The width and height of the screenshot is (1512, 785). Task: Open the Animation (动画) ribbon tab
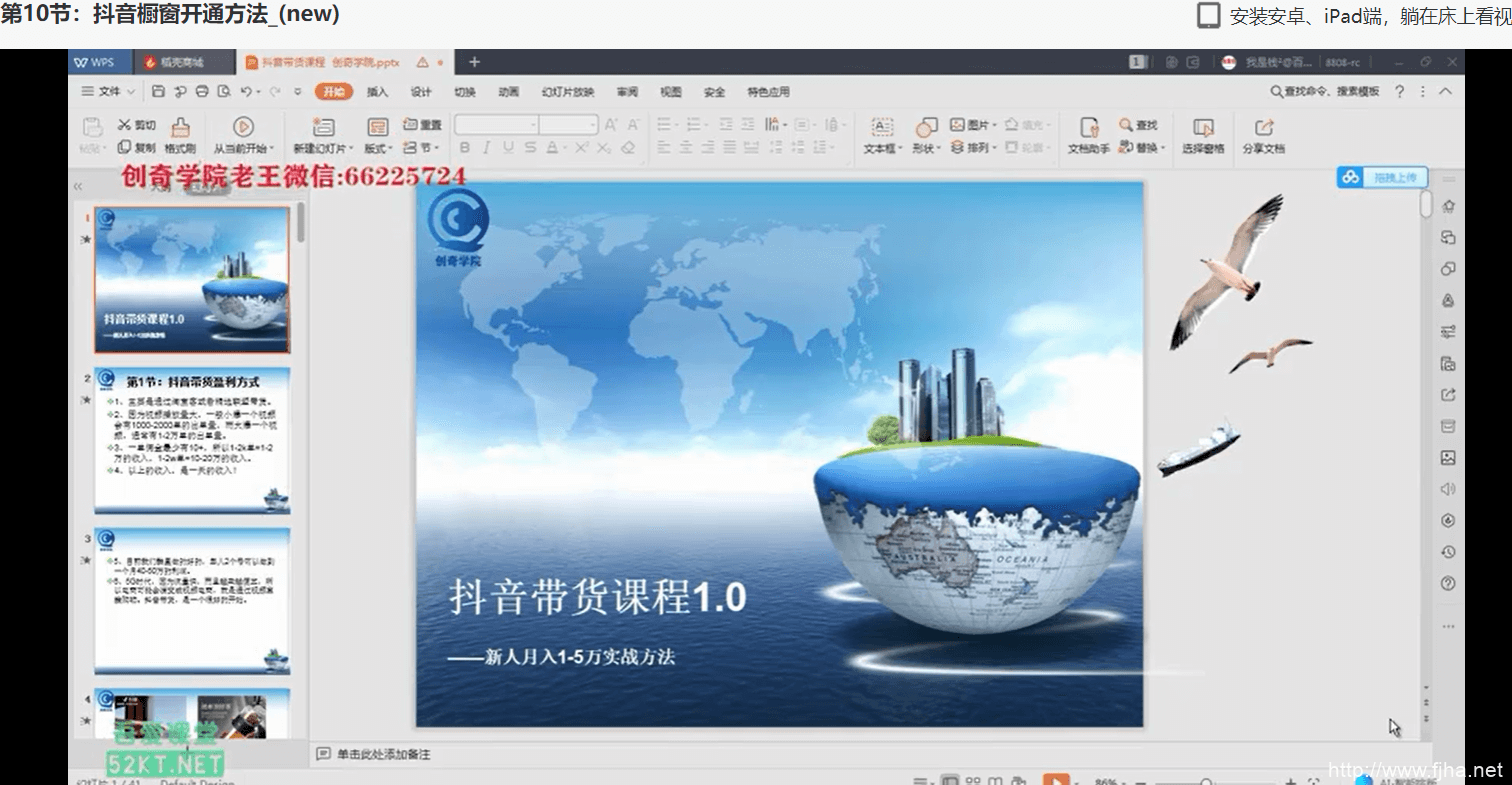click(508, 91)
